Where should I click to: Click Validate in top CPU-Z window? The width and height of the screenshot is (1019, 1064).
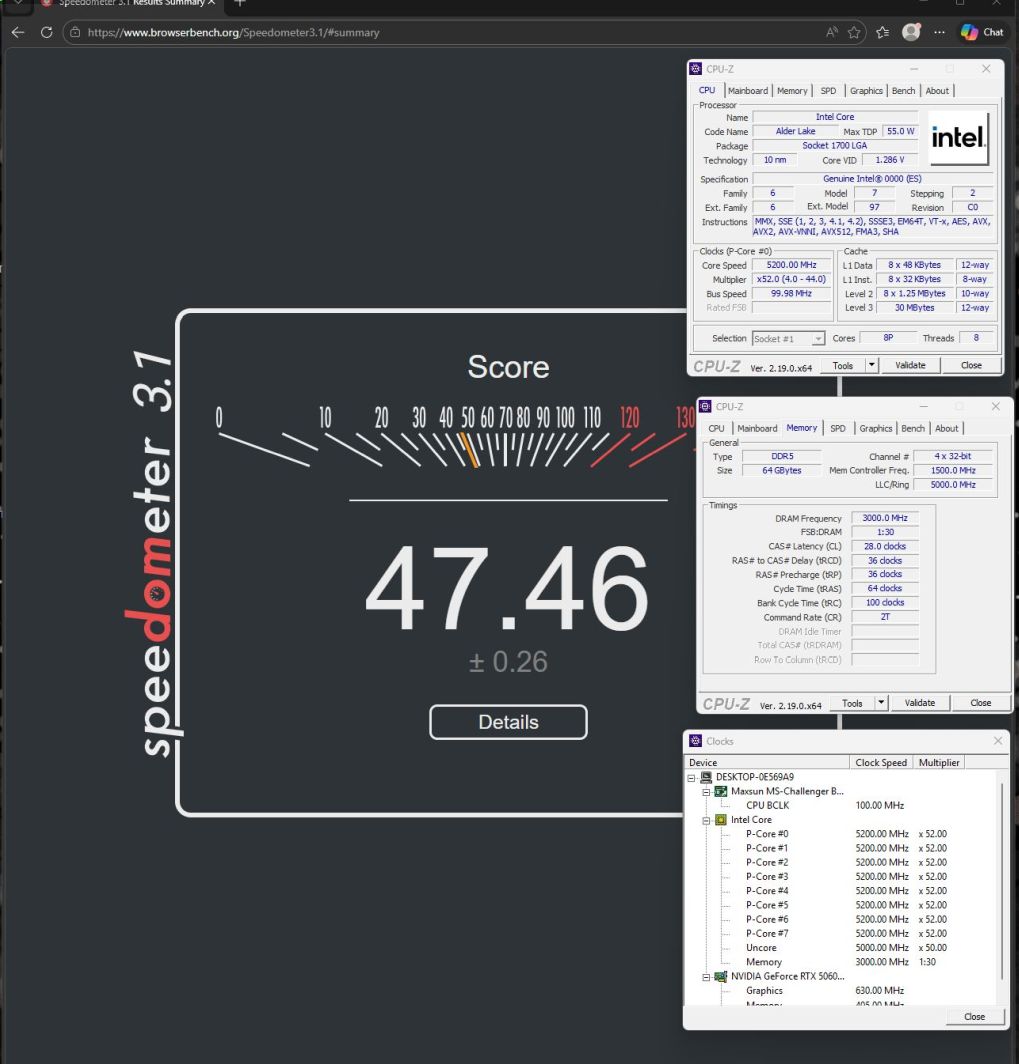pyautogui.click(x=910, y=365)
